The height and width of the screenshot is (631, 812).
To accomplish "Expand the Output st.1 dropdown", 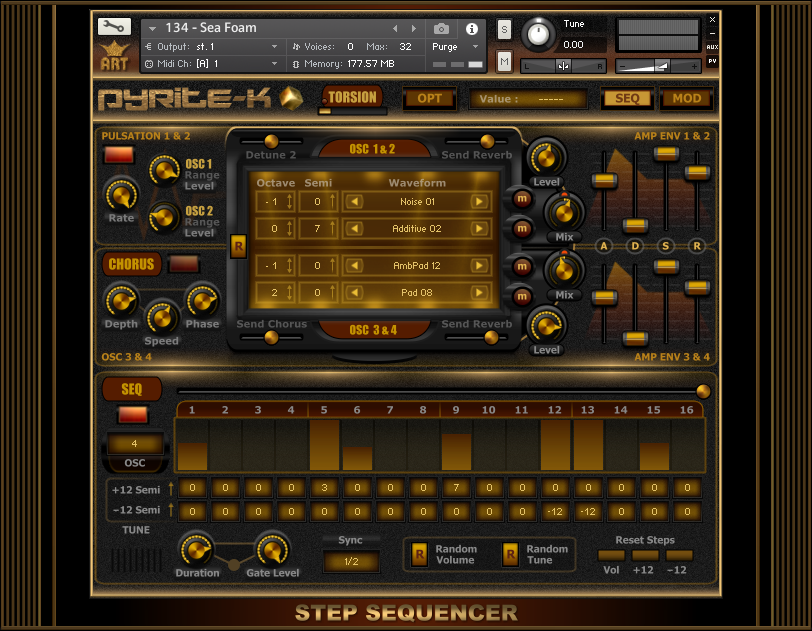I will coord(275,47).
